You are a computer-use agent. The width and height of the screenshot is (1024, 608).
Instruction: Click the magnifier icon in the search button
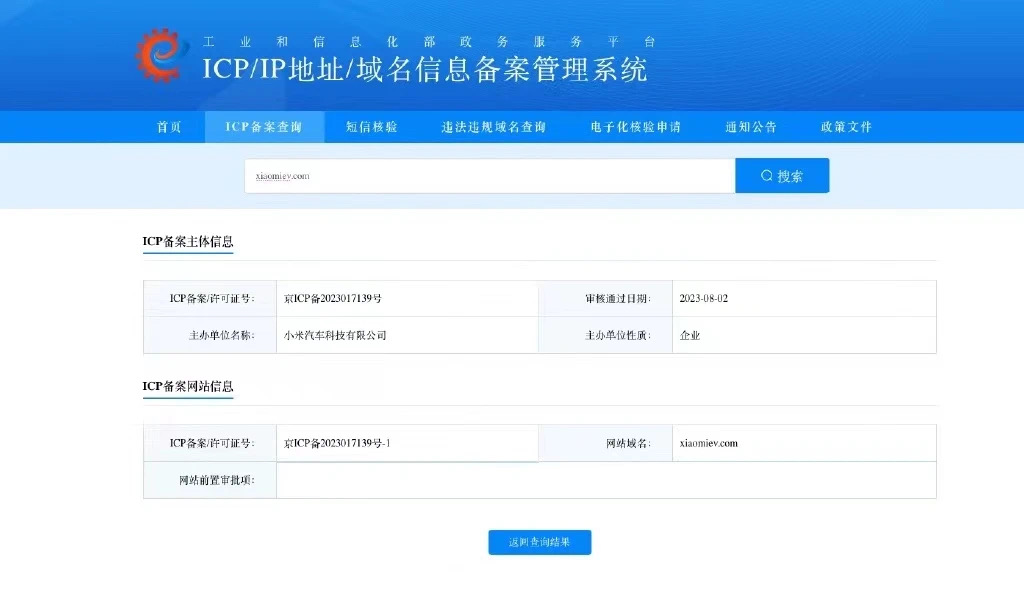[766, 176]
